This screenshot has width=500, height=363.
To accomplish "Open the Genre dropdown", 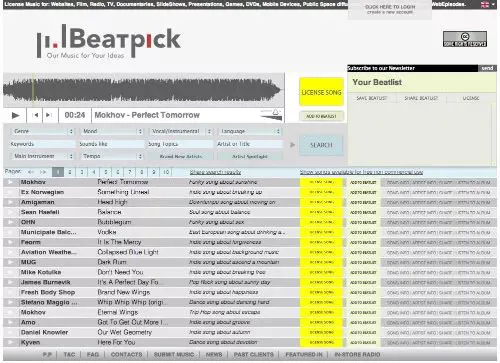I will click(x=42, y=131).
